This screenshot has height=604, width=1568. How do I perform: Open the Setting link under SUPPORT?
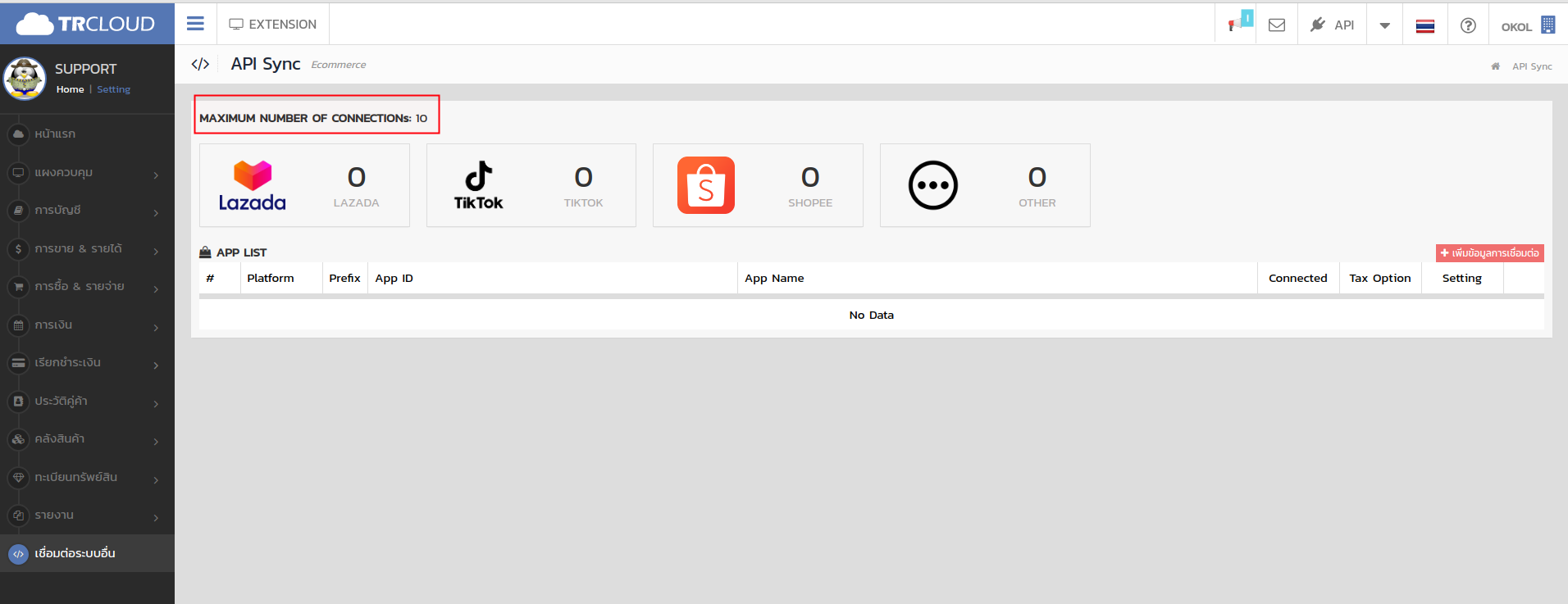(114, 89)
